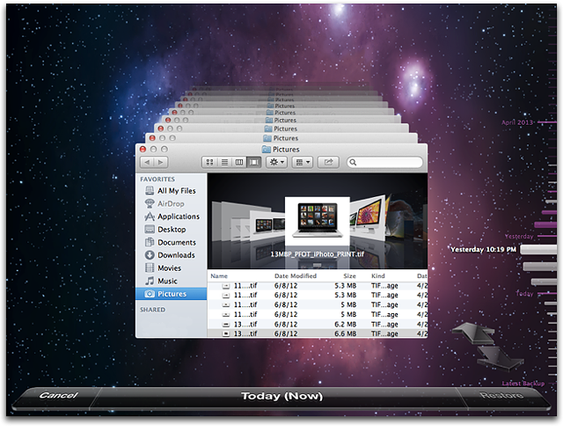Switch to column view in Finder toolbar

pos(239,162)
